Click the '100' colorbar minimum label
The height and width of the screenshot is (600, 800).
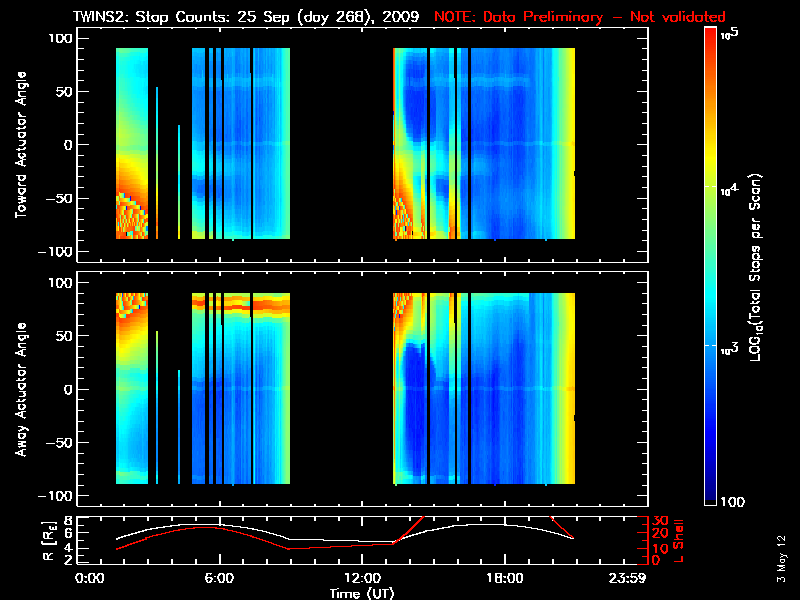click(x=733, y=502)
